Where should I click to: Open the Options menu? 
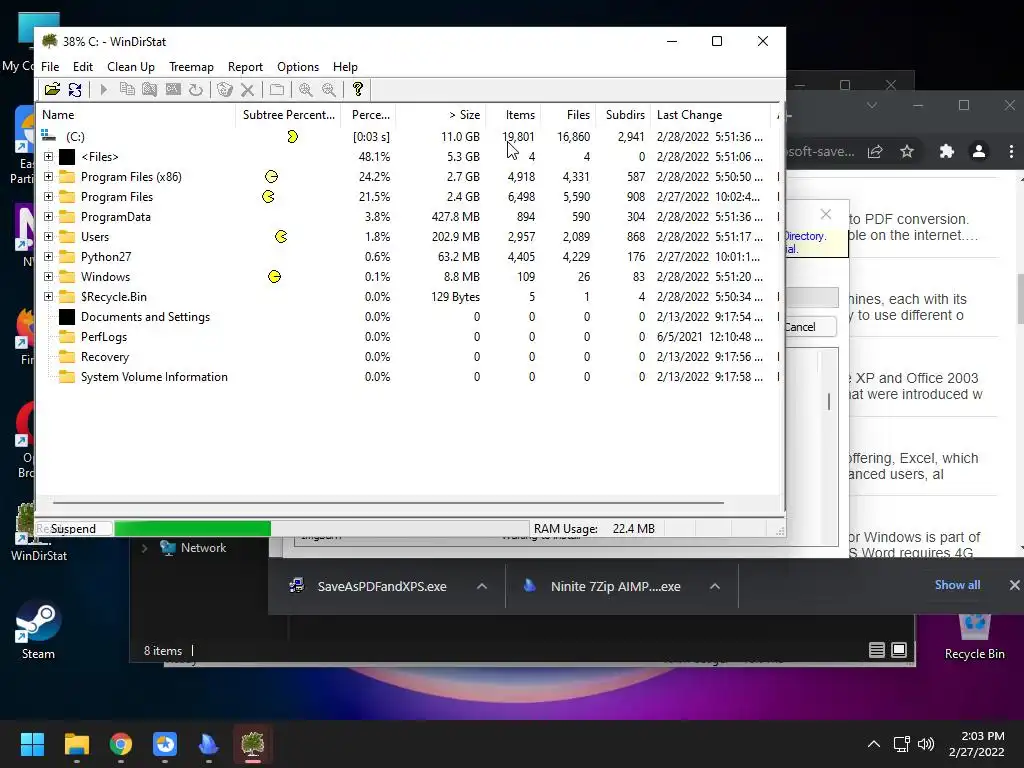tap(298, 67)
